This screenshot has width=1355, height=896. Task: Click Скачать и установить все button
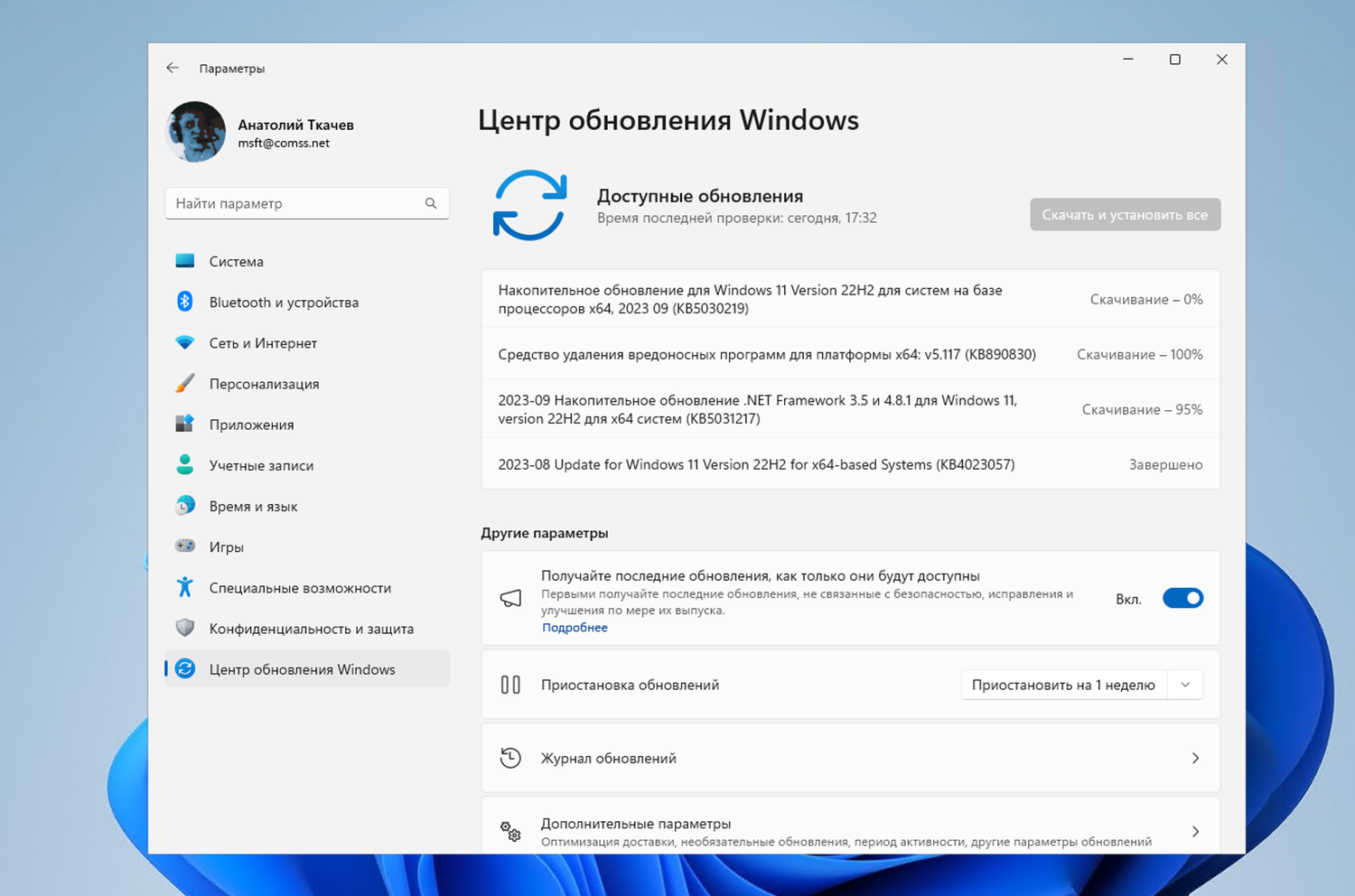1125,215
